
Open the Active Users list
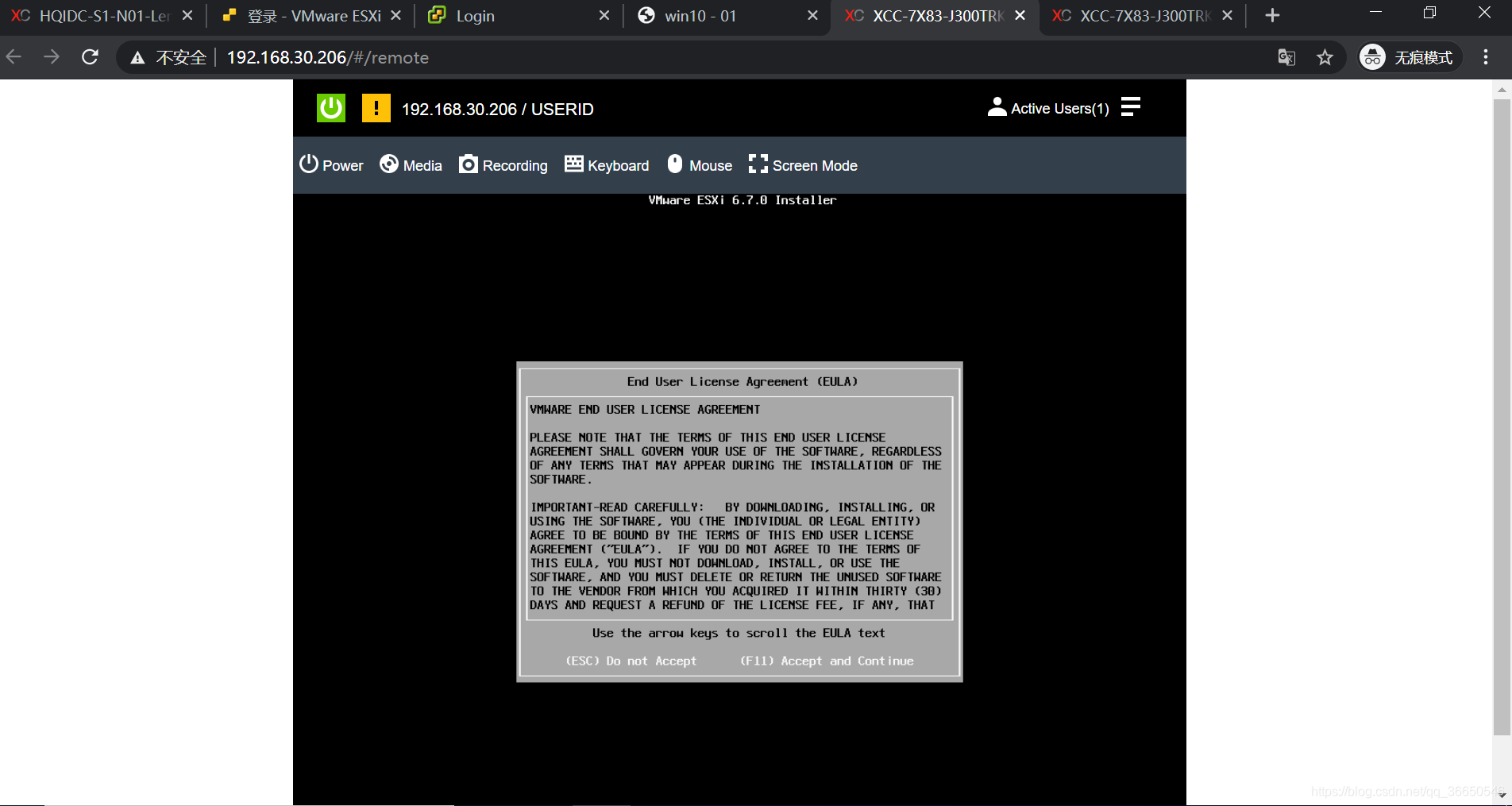[x=1048, y=108]
